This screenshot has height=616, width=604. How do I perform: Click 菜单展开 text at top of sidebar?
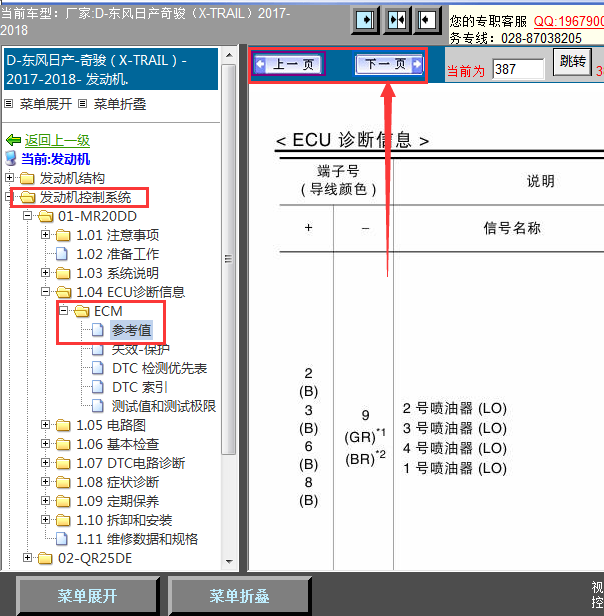pyautogui.click(x=46, y=104)
